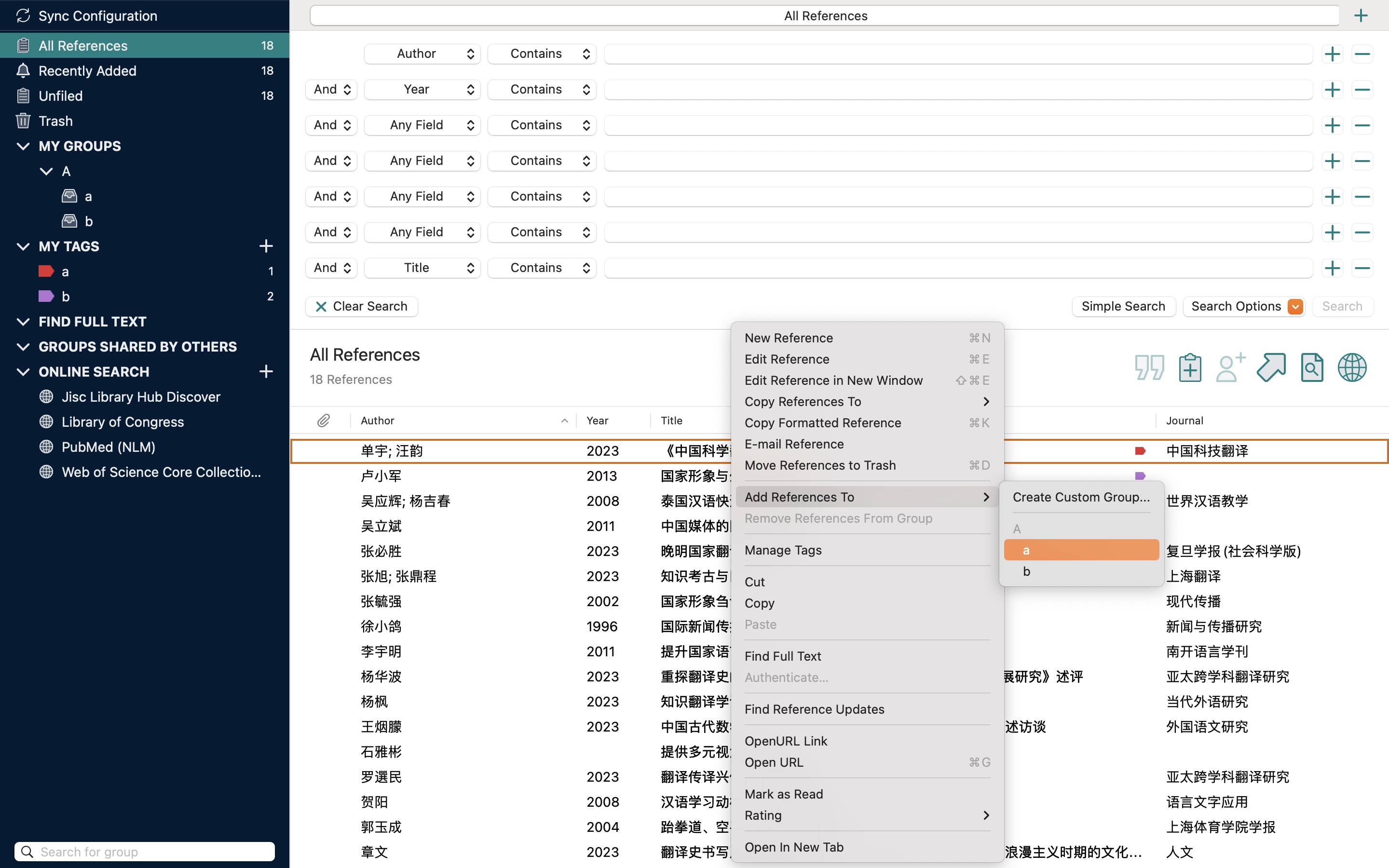The height and width of the screenshot is (868, 1389).
Task: Collapse the MY GROUPS section
Action: [23, 147]
